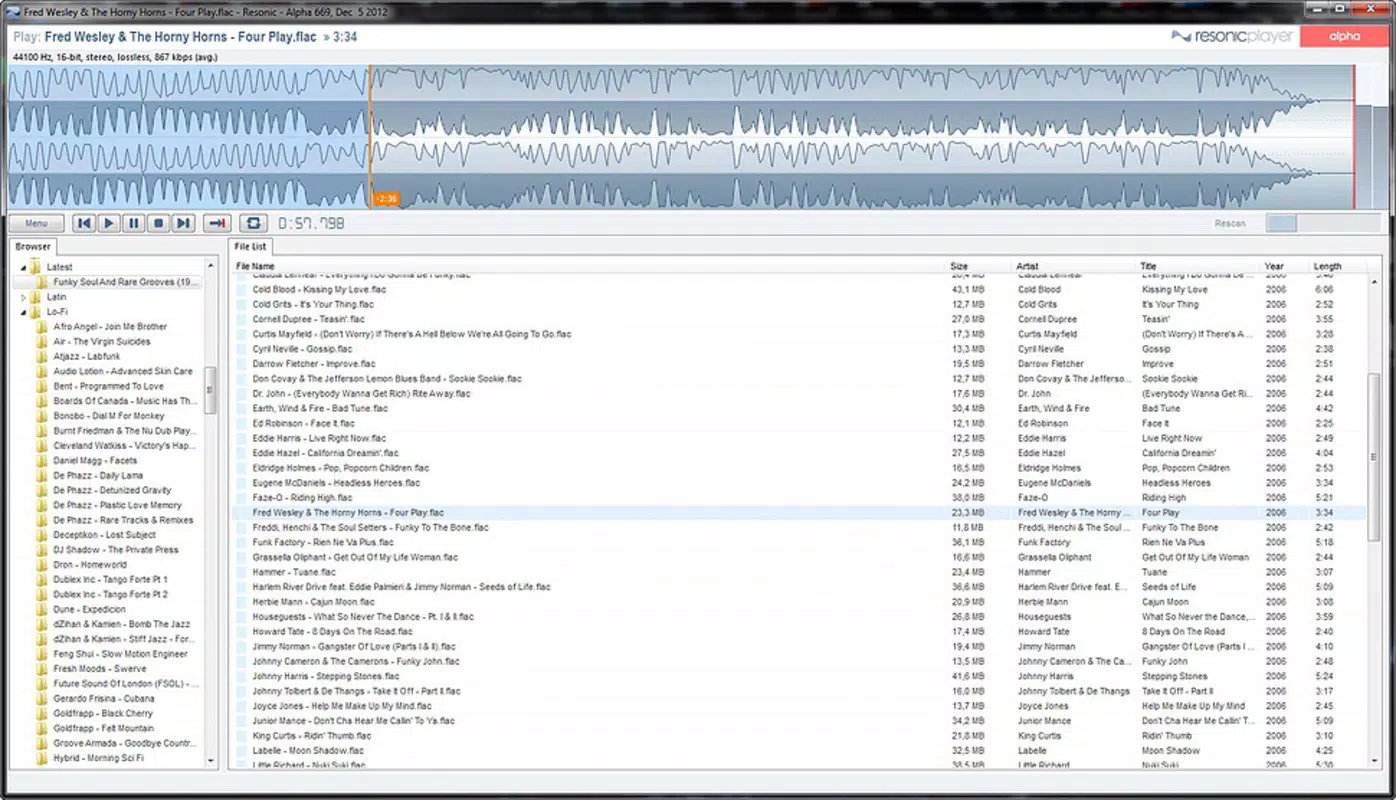The height and width of the screenshot is (800, 1396).
Task: Switch to the Browser tab
Action: (x=33, y=246)
